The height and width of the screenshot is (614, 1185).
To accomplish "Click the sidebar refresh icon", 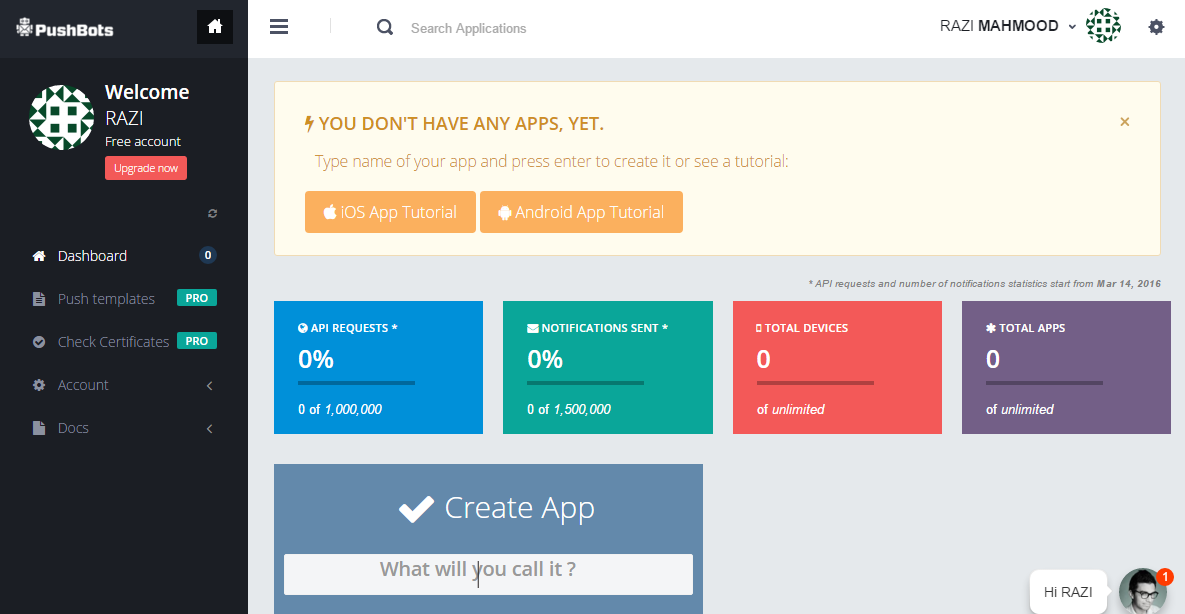I will 212,213.
